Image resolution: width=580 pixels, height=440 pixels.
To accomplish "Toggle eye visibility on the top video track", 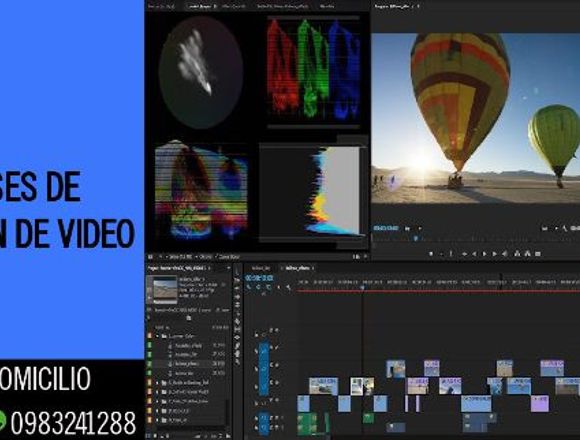I will pyautogui.click(x=277, y=330).
